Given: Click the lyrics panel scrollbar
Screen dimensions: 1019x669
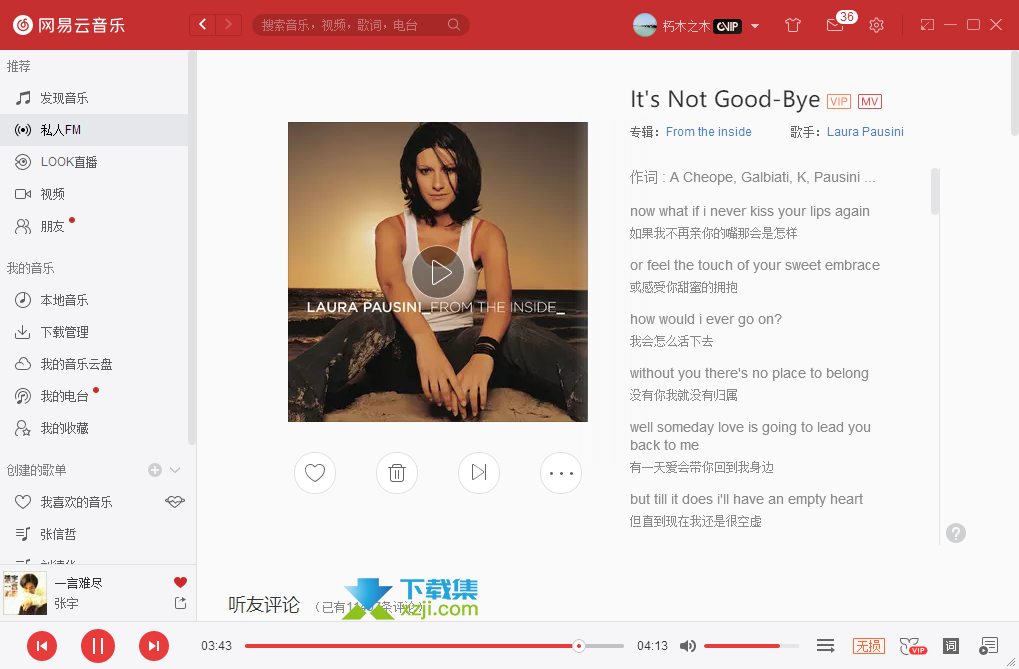Looking at the screenshot, I should coord(935,191).
